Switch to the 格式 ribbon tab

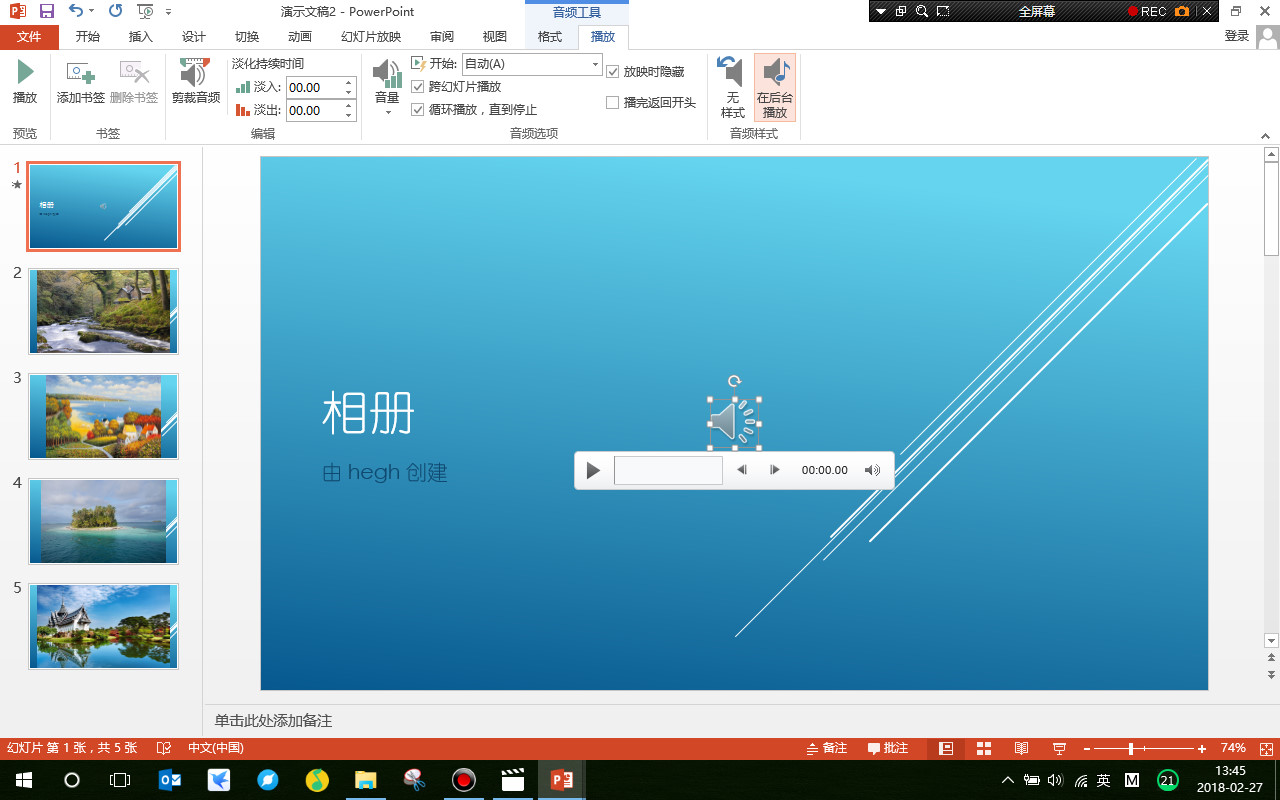[550, 36]
